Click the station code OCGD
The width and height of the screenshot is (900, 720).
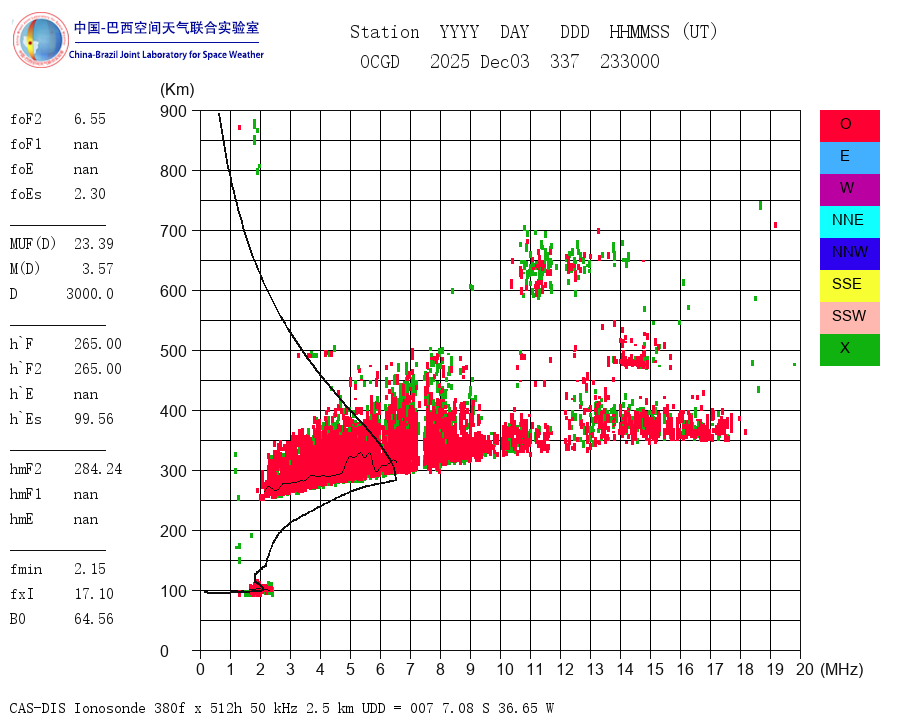[x=379, y=61]
